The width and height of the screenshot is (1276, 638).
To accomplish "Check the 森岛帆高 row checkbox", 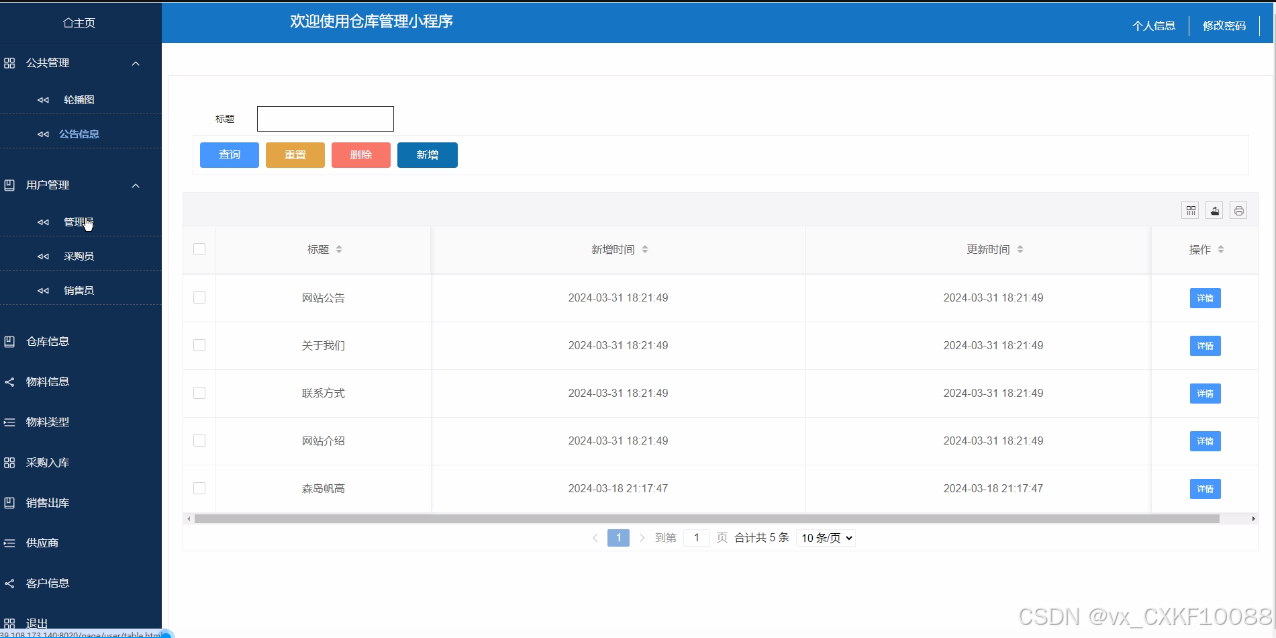I will click(199, 488).
